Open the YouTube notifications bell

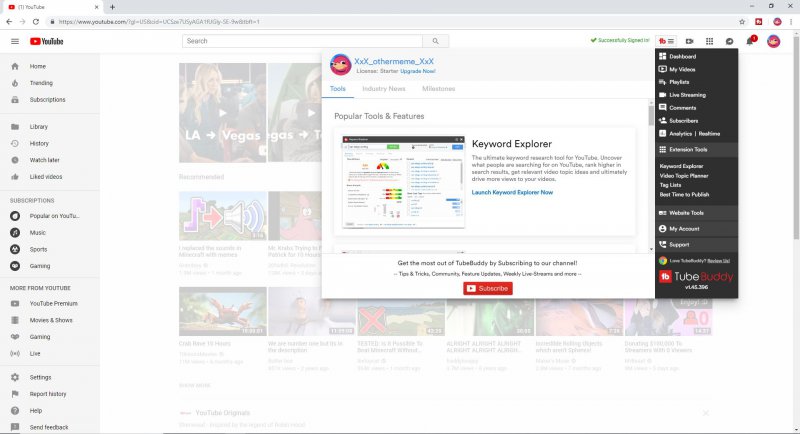pyautogui.click(x=751, y=41)
